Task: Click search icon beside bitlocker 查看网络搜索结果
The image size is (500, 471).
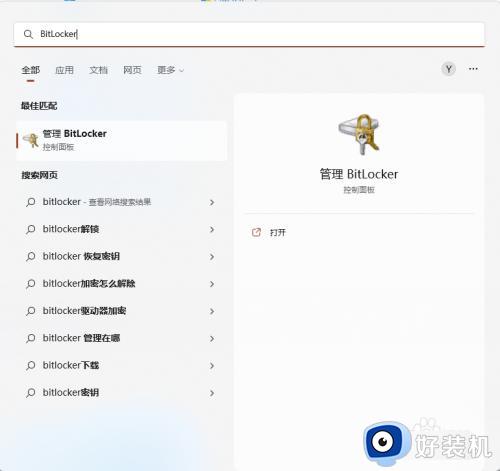Action: pyautogui.click(x=31, y=202)
